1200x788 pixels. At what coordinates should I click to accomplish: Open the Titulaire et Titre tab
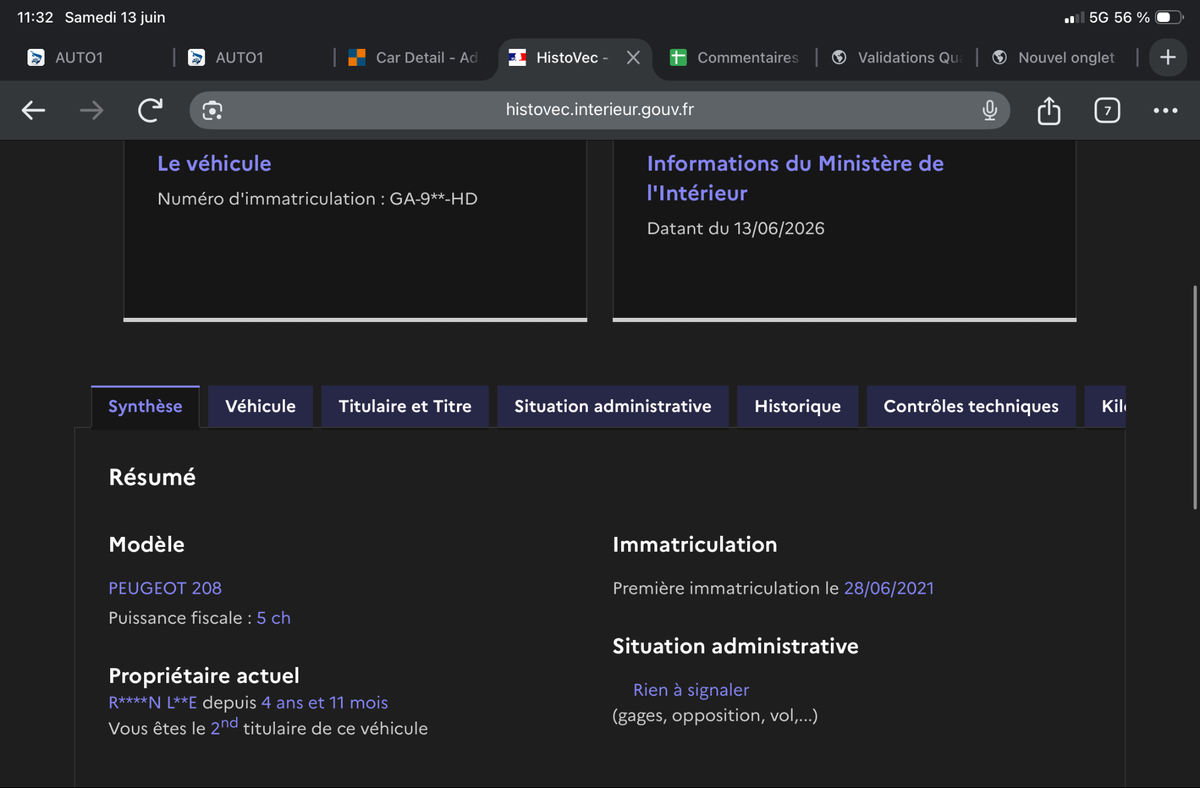(x=405, y=406)
